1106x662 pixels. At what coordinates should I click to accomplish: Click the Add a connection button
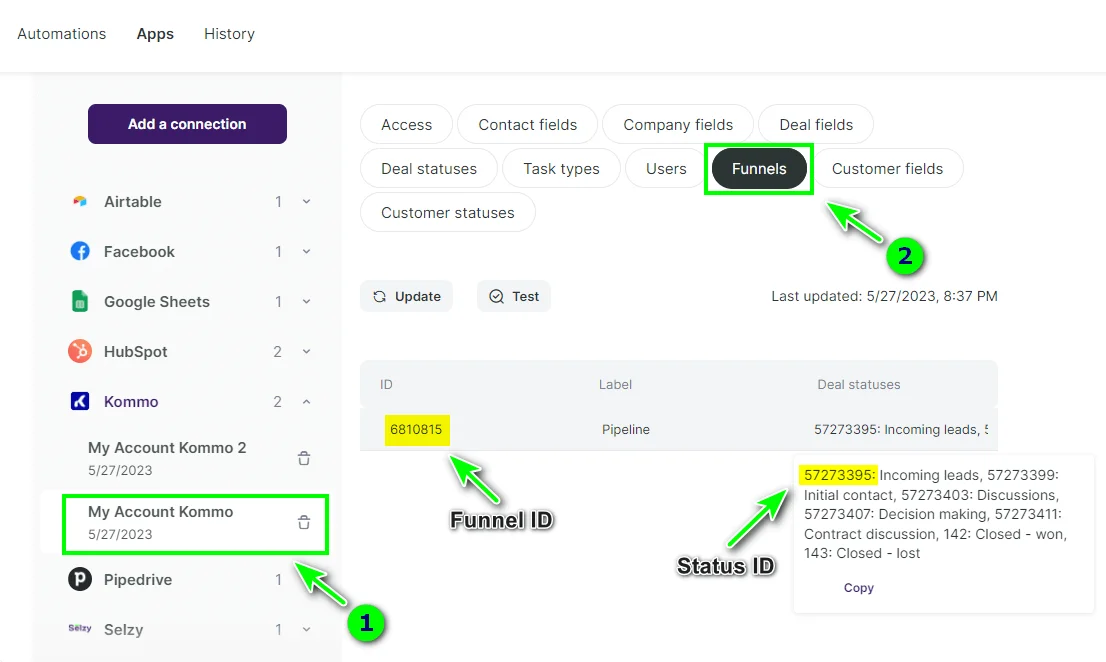pos(187,124)
